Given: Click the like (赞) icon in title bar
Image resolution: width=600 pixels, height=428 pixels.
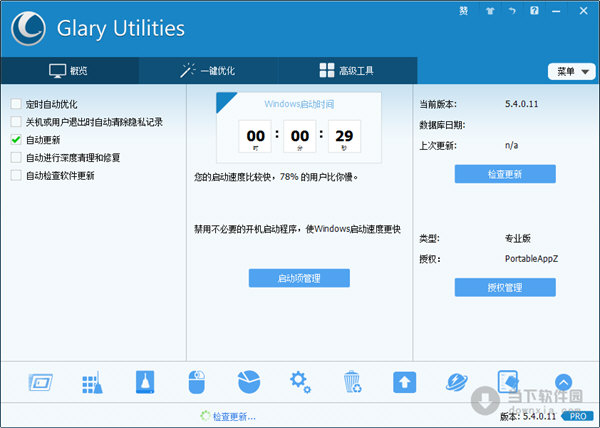Looking at the screenshot, I should coord(463,11).
